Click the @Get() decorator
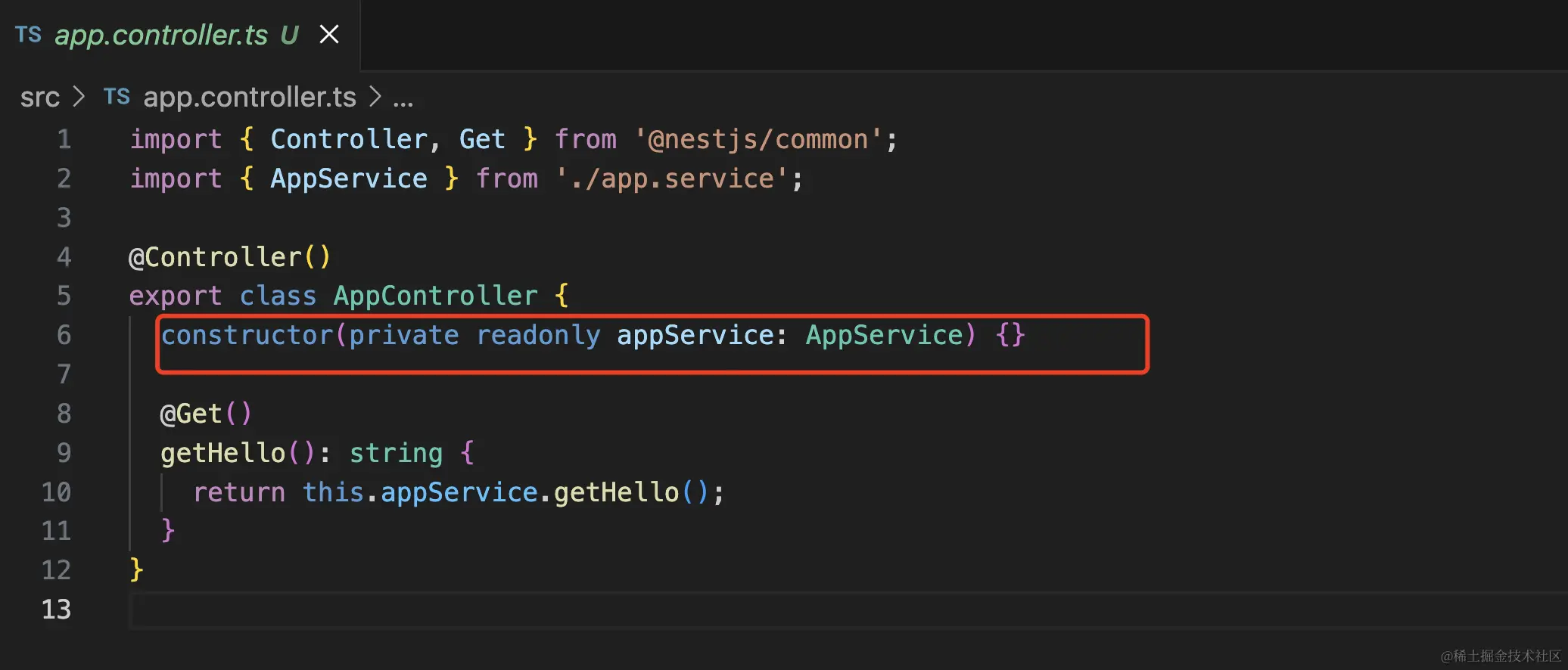Screen dimensions: 1568x670 205,414
